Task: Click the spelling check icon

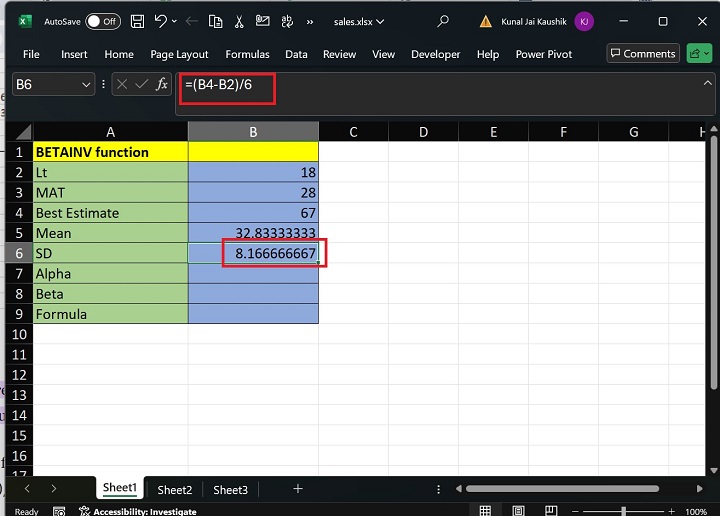Action: (287, 21)
